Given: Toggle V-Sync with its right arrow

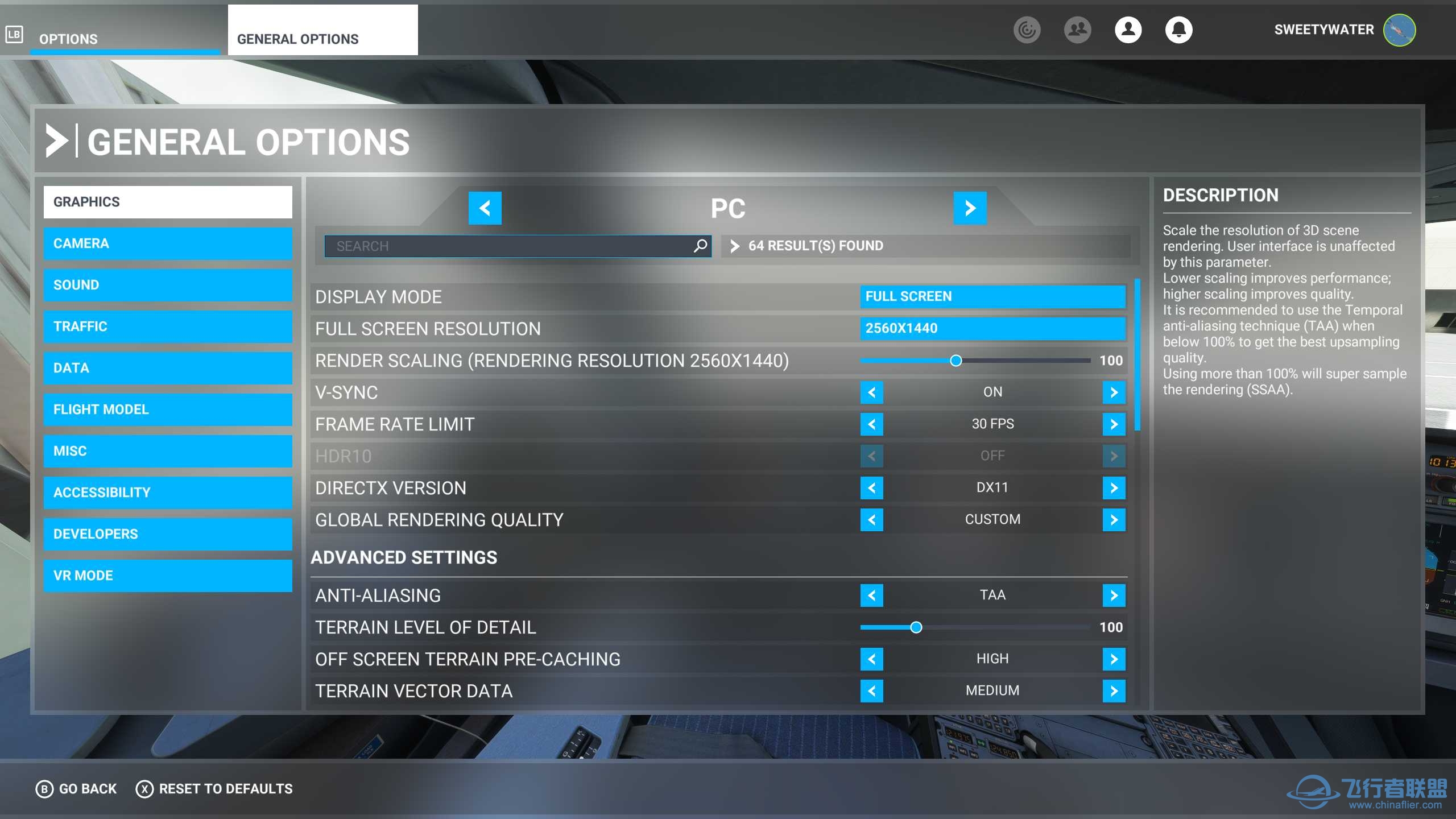Looking at the screenshot, I should click(x=1114, y=392).
